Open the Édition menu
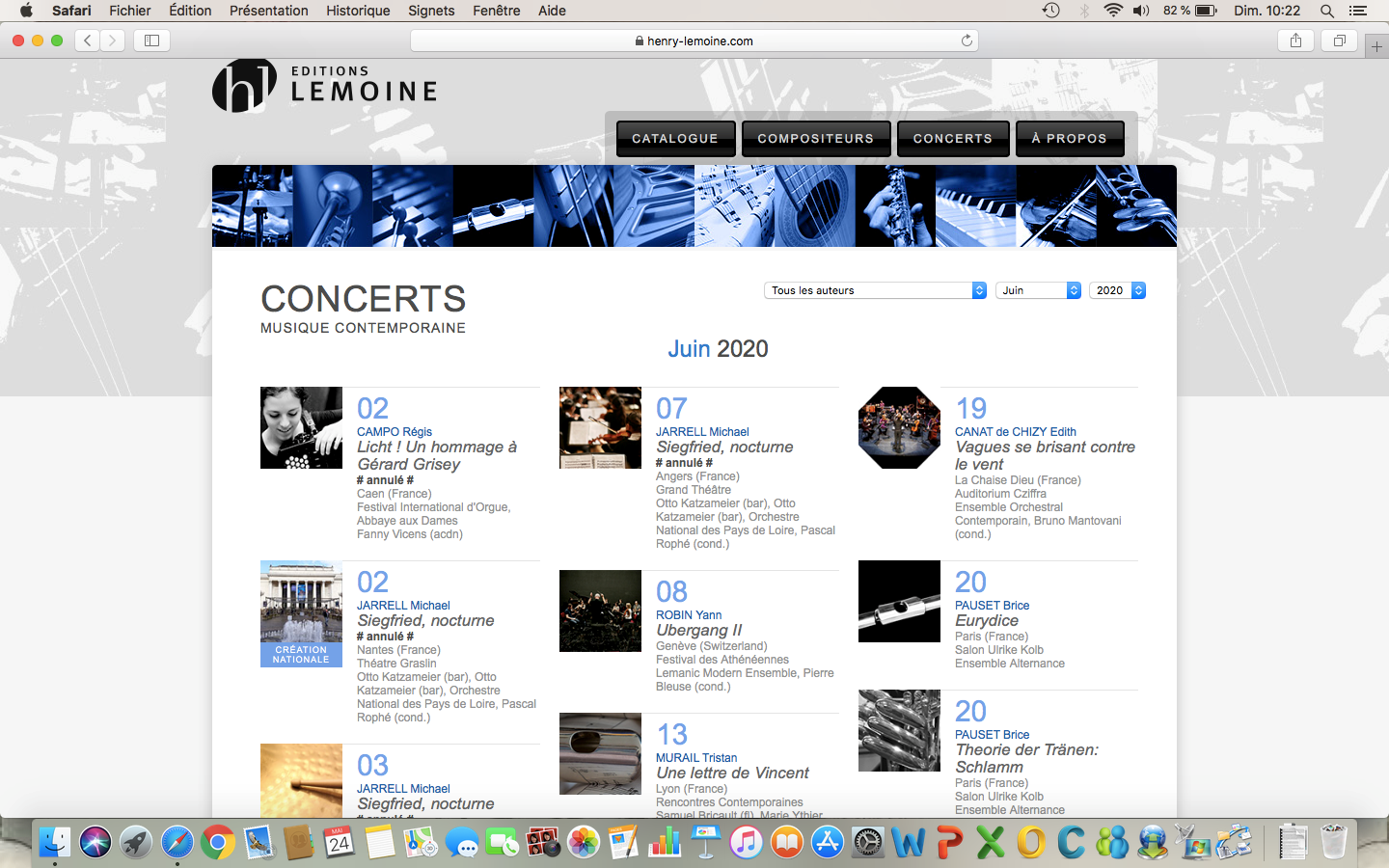 pos(190,11)
